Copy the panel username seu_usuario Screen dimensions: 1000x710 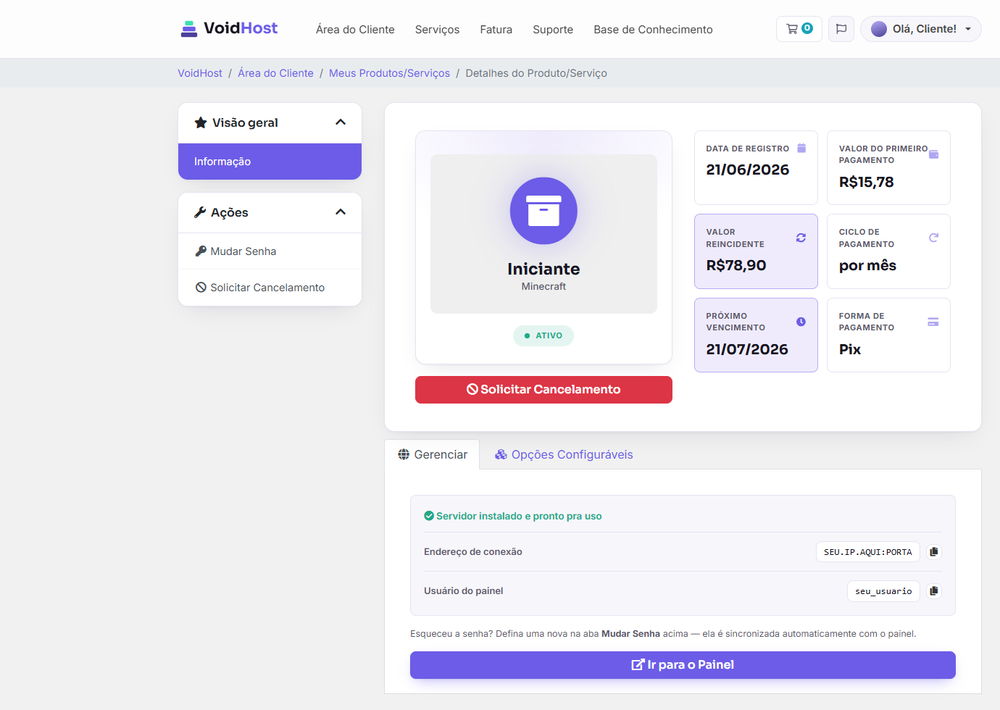point(934,591)
